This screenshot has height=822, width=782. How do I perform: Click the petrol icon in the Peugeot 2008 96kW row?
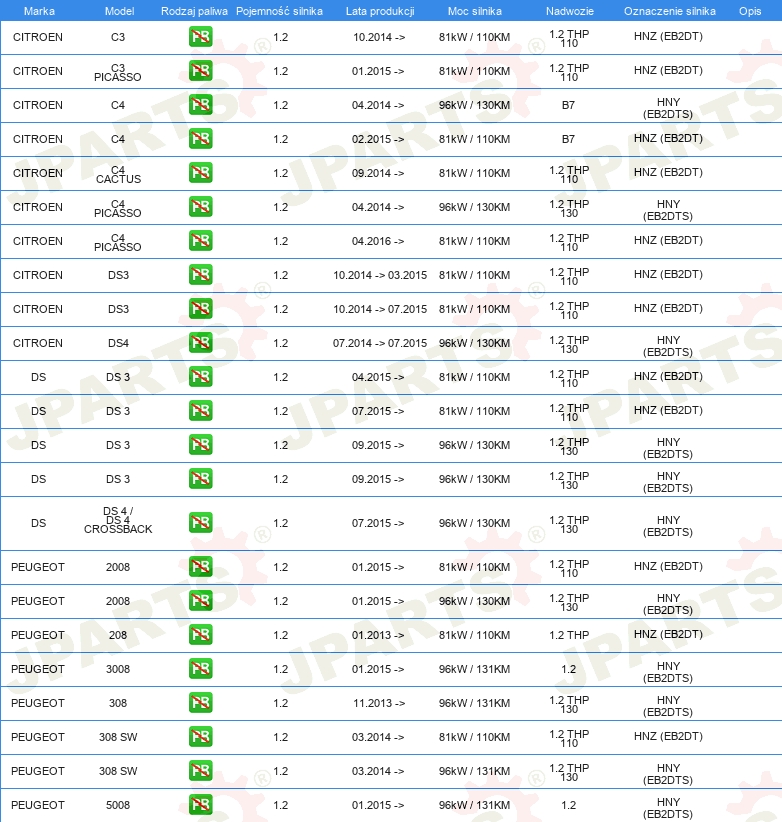point(201,601)
